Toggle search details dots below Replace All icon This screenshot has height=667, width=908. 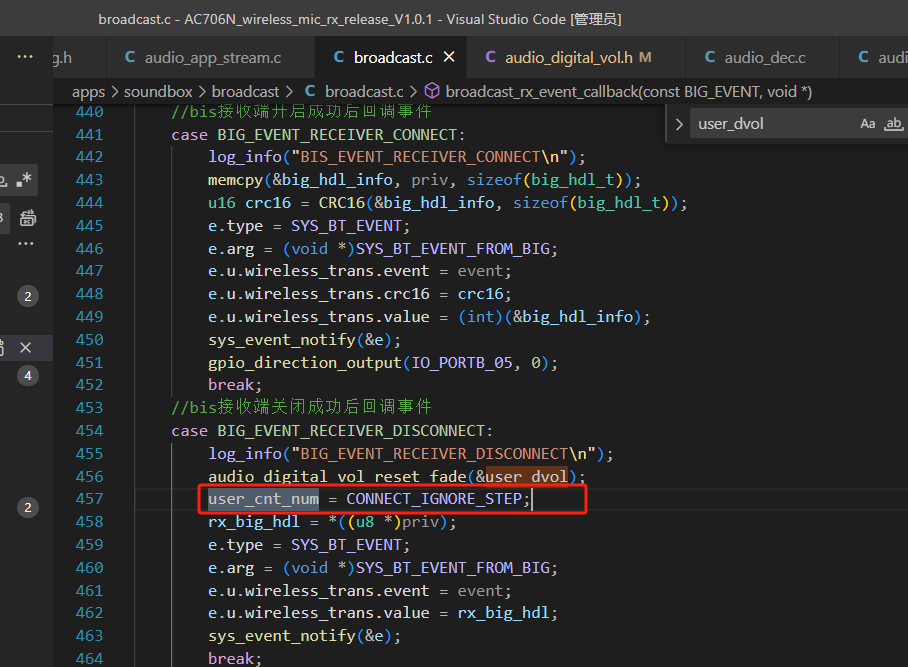[25, 244]
